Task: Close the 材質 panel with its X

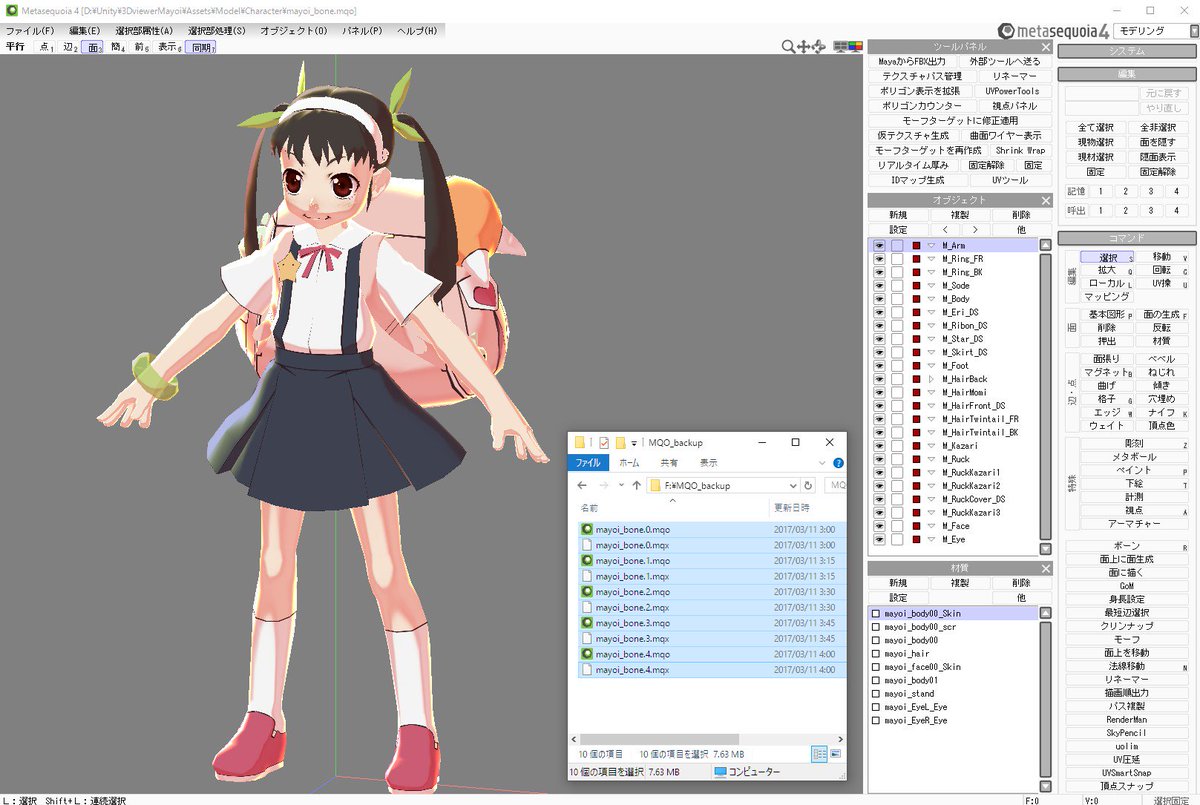Action: click(x=1045, y=568)
